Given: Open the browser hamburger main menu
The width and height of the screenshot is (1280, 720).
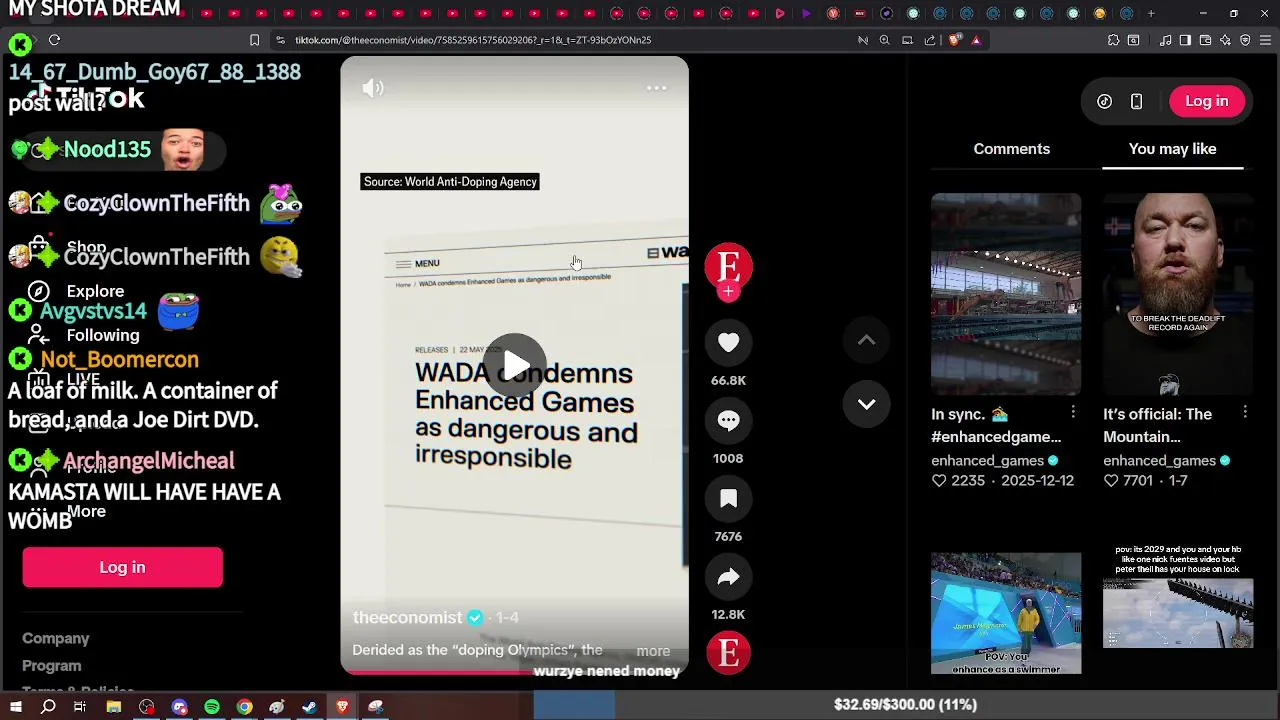Looking at the screenshot, I should [1265, 40].
